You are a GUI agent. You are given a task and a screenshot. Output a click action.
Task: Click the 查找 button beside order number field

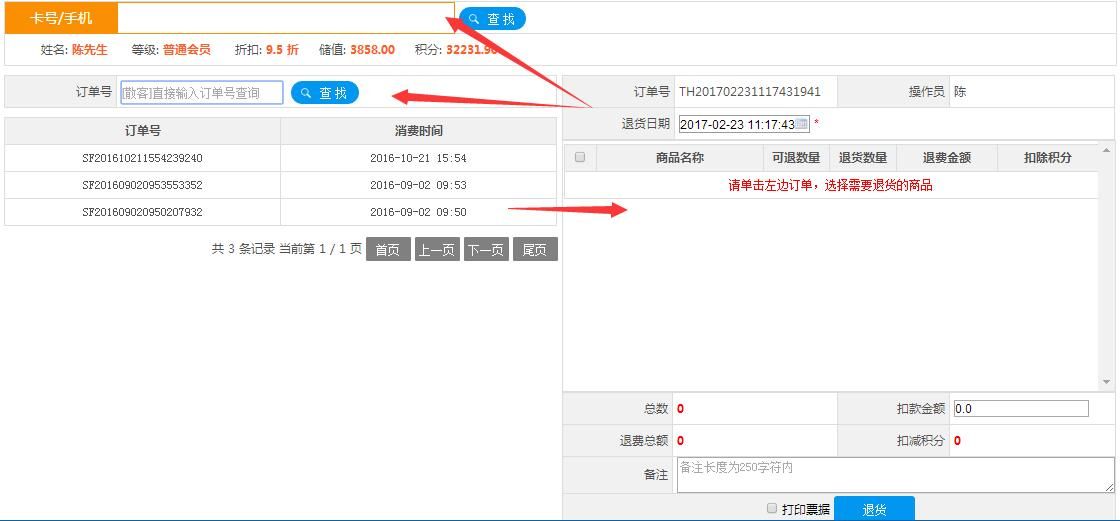coord(324,93)
